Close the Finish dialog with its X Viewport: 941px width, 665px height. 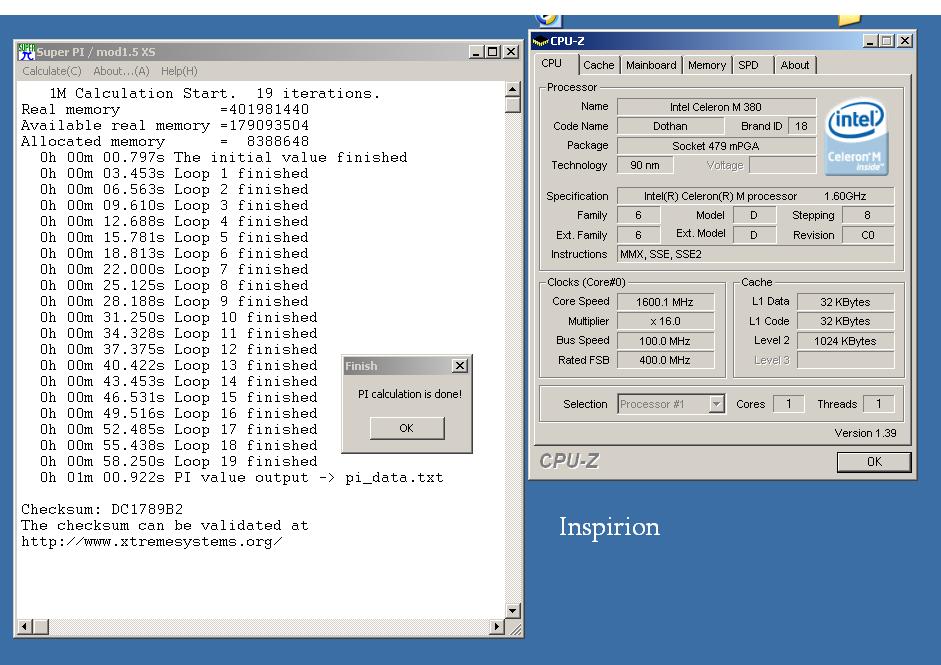tap(460, 366)
